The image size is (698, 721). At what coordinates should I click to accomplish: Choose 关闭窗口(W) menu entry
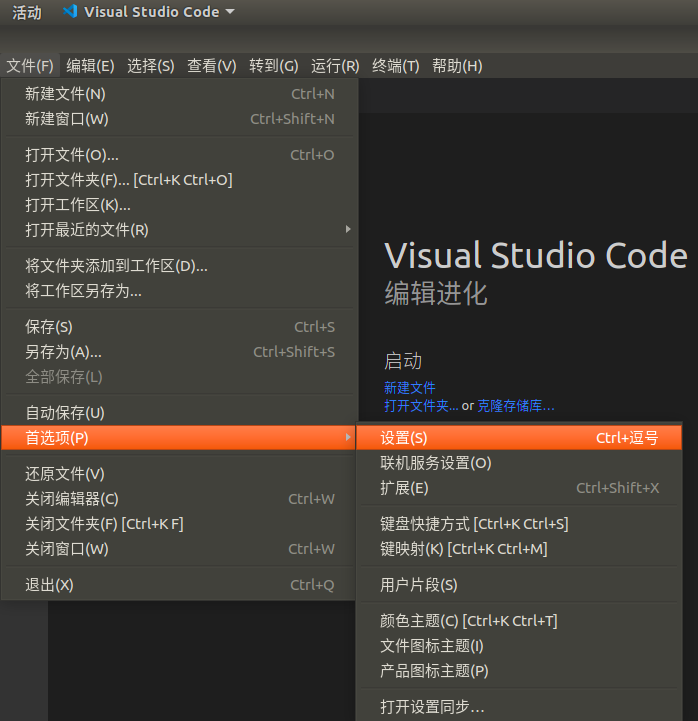click(180, 549)
